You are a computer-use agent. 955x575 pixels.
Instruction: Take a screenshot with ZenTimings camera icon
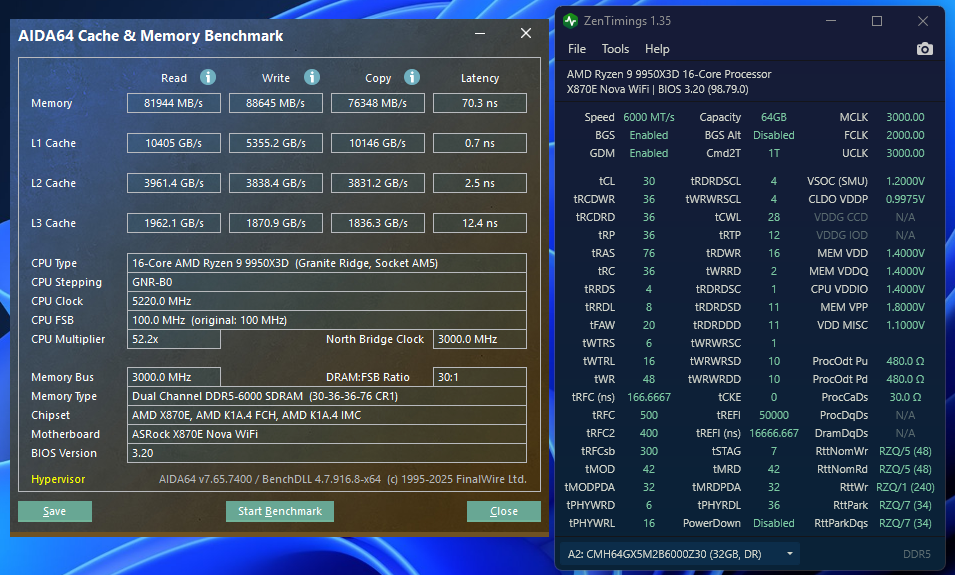click(924, 49)
